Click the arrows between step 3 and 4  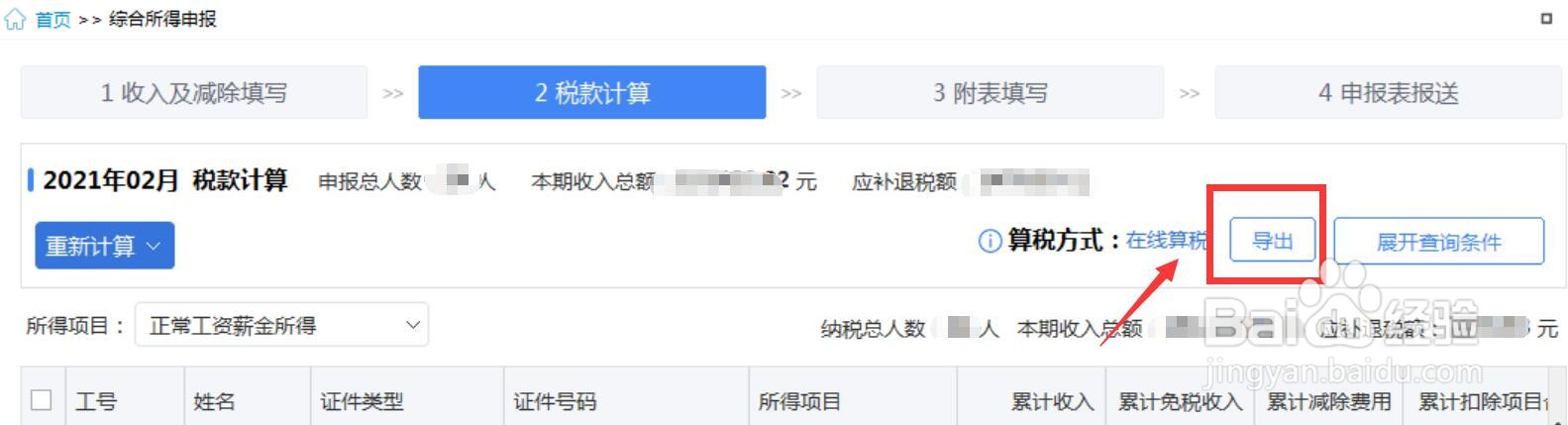[1189, 93]
